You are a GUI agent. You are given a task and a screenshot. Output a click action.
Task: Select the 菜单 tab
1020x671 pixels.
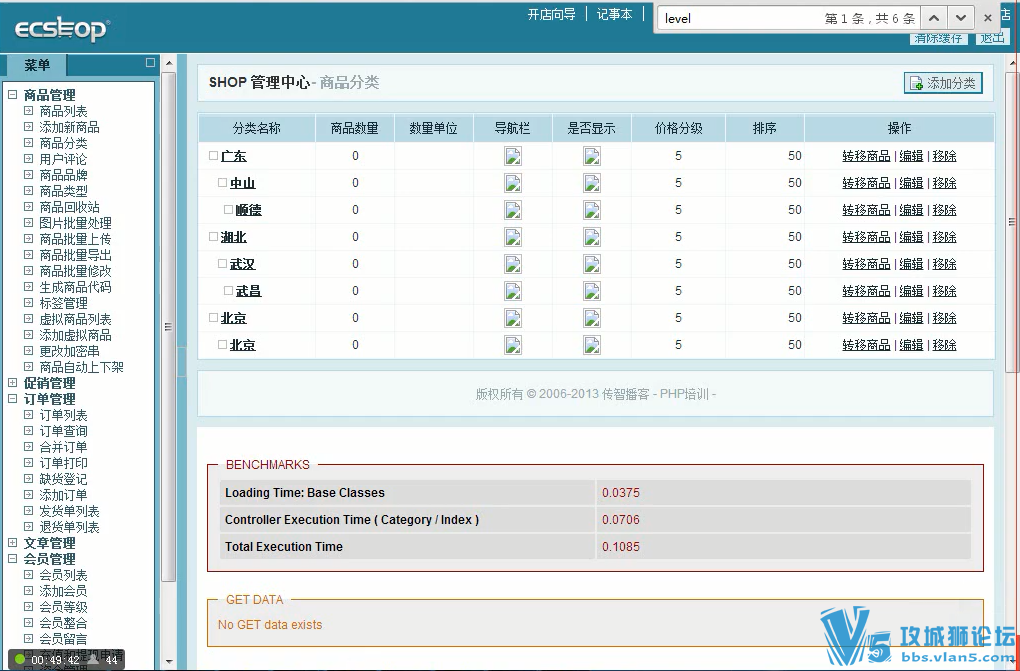tap(36, 65)
